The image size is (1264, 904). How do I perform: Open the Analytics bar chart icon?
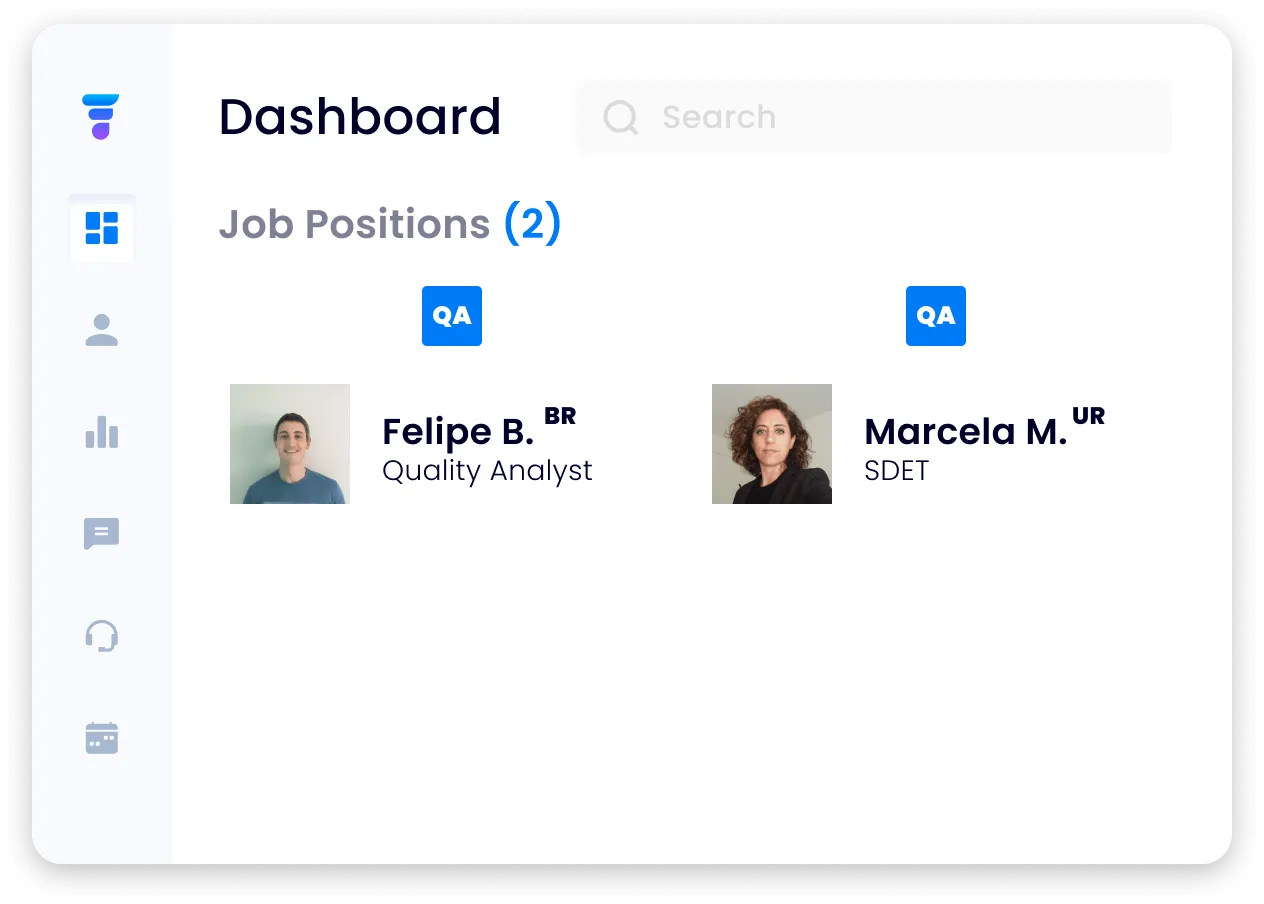click(x=101, y=432)
